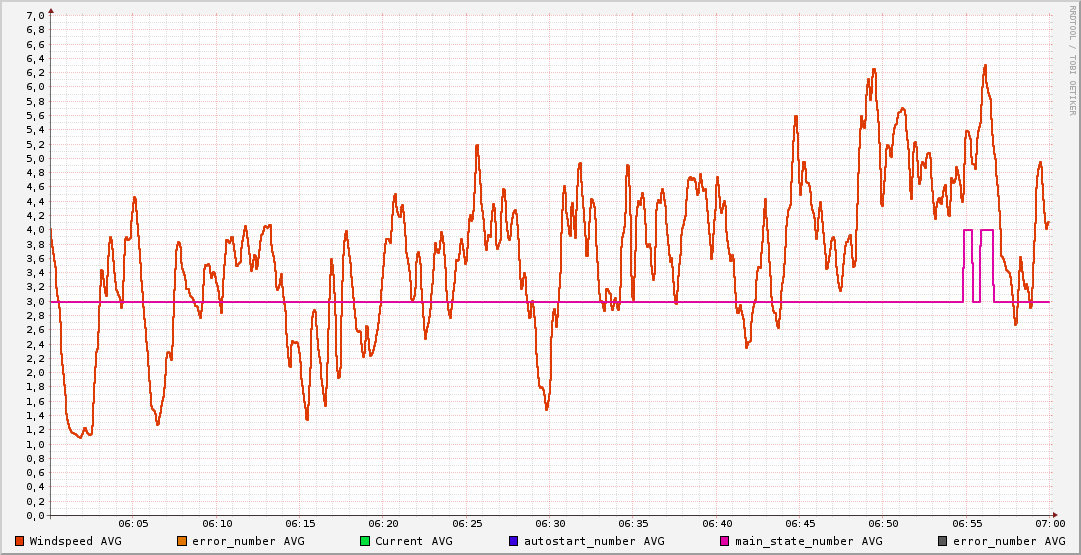
Task: Click the 06:05 time axis label
Action: point(134,524)
